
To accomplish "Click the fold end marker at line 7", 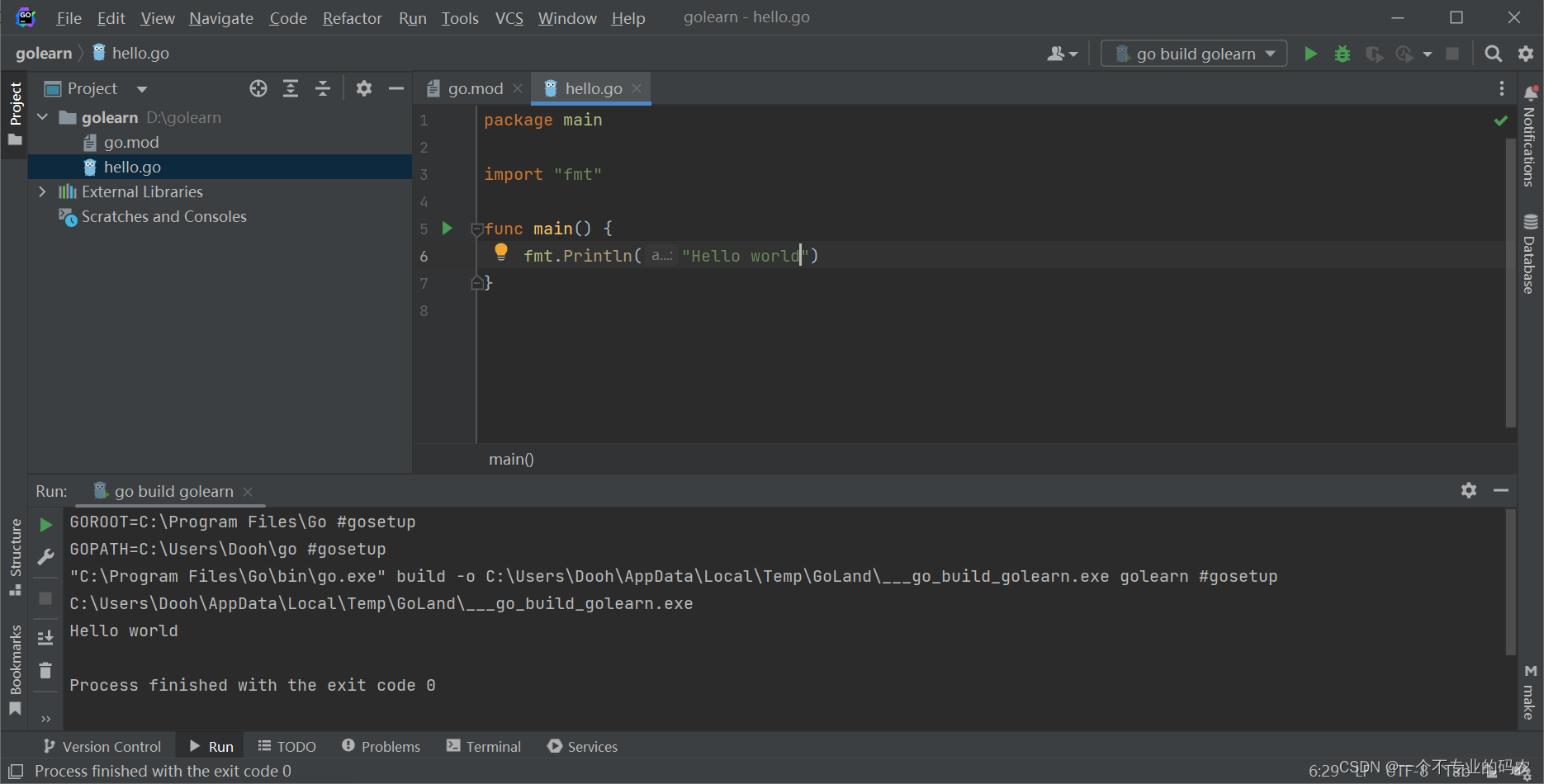I will (x=476, y=283).
